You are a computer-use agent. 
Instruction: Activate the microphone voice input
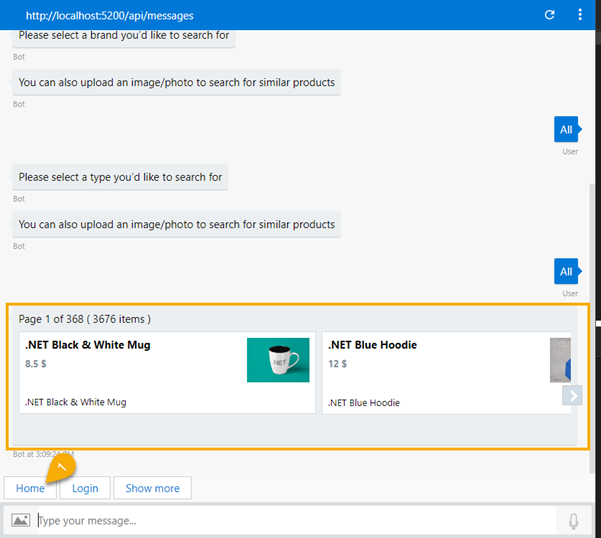[573, 521]
